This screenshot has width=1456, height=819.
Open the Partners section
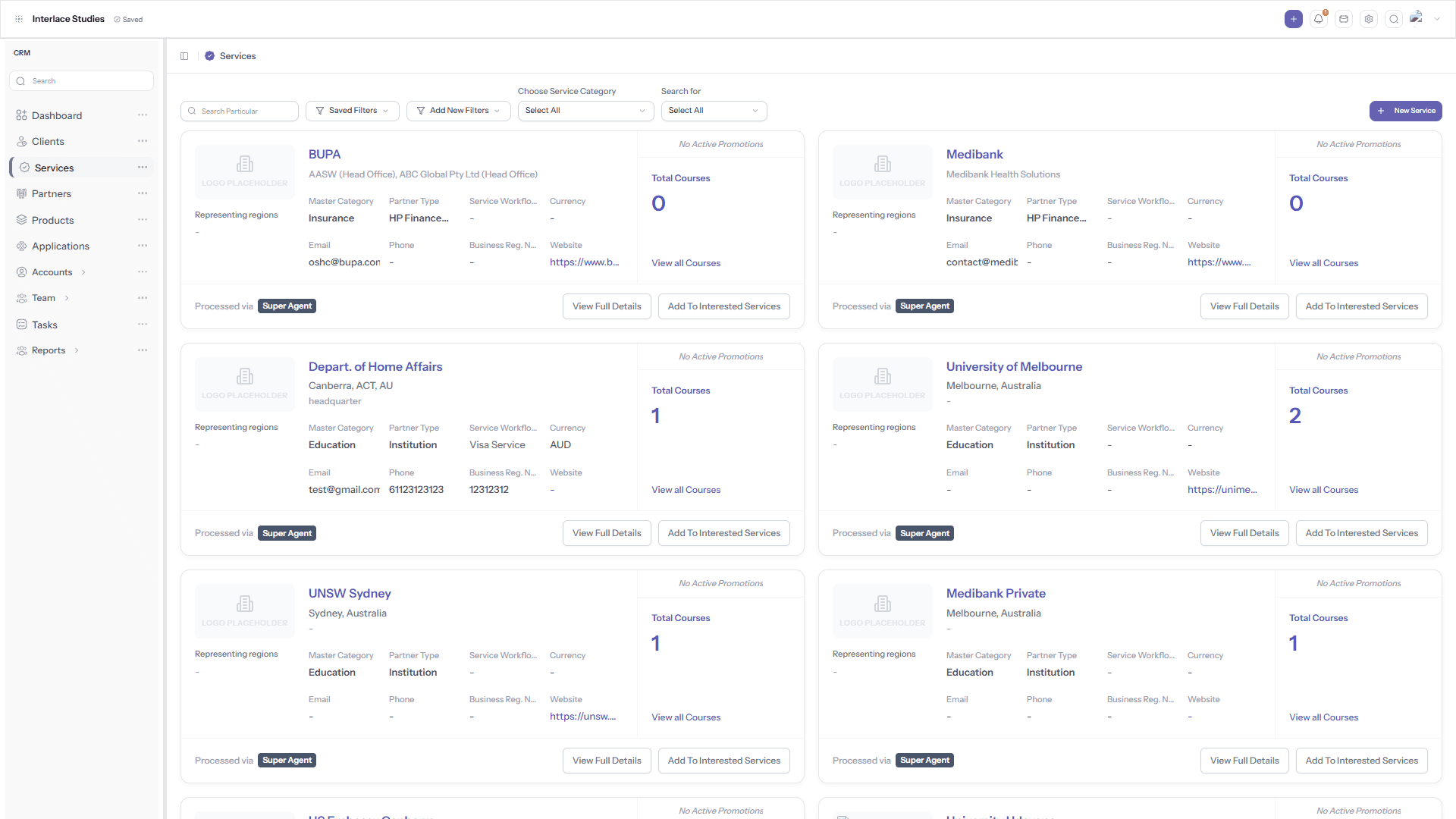[x=52, y=194]
